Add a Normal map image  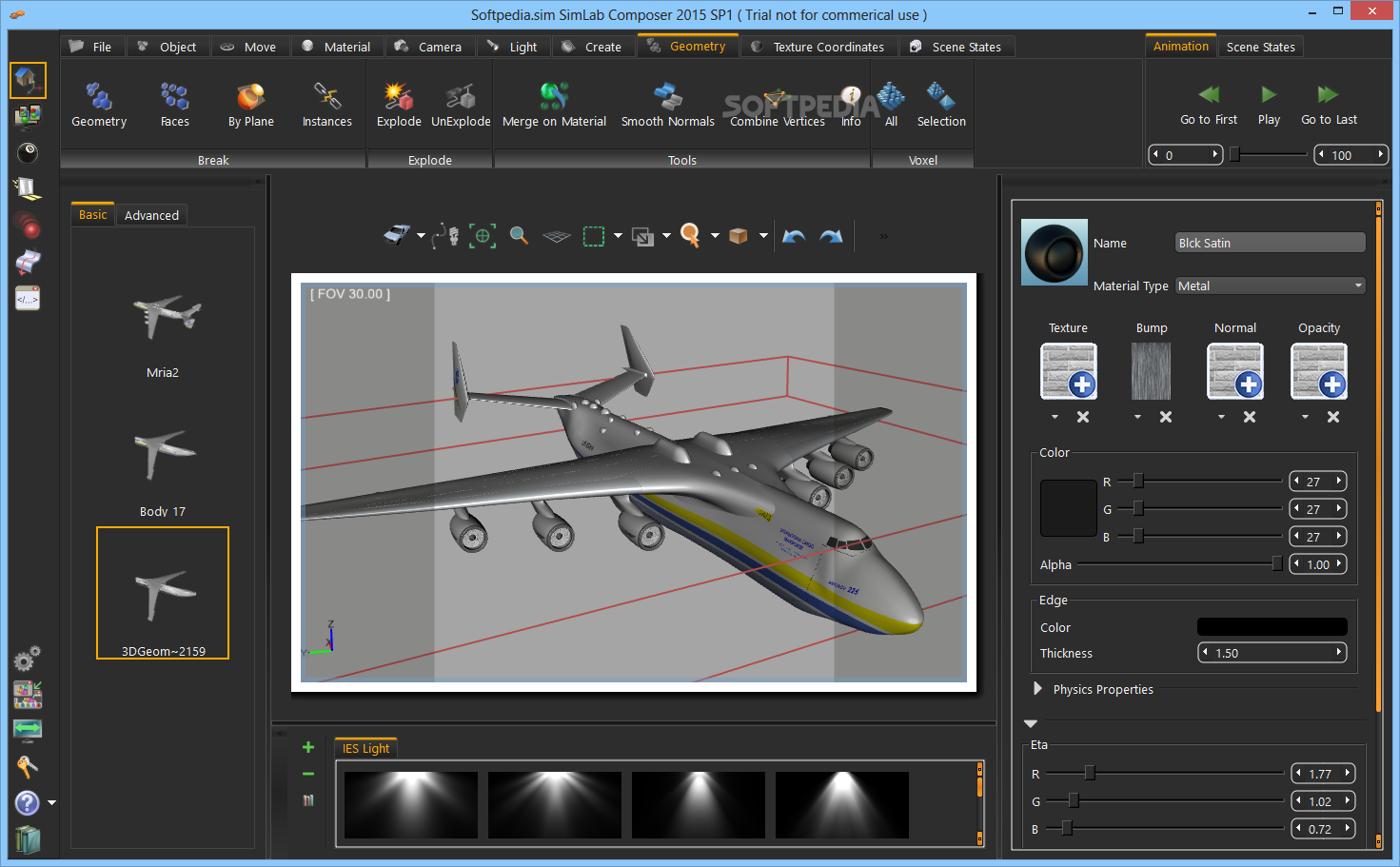coord(1235,371)
